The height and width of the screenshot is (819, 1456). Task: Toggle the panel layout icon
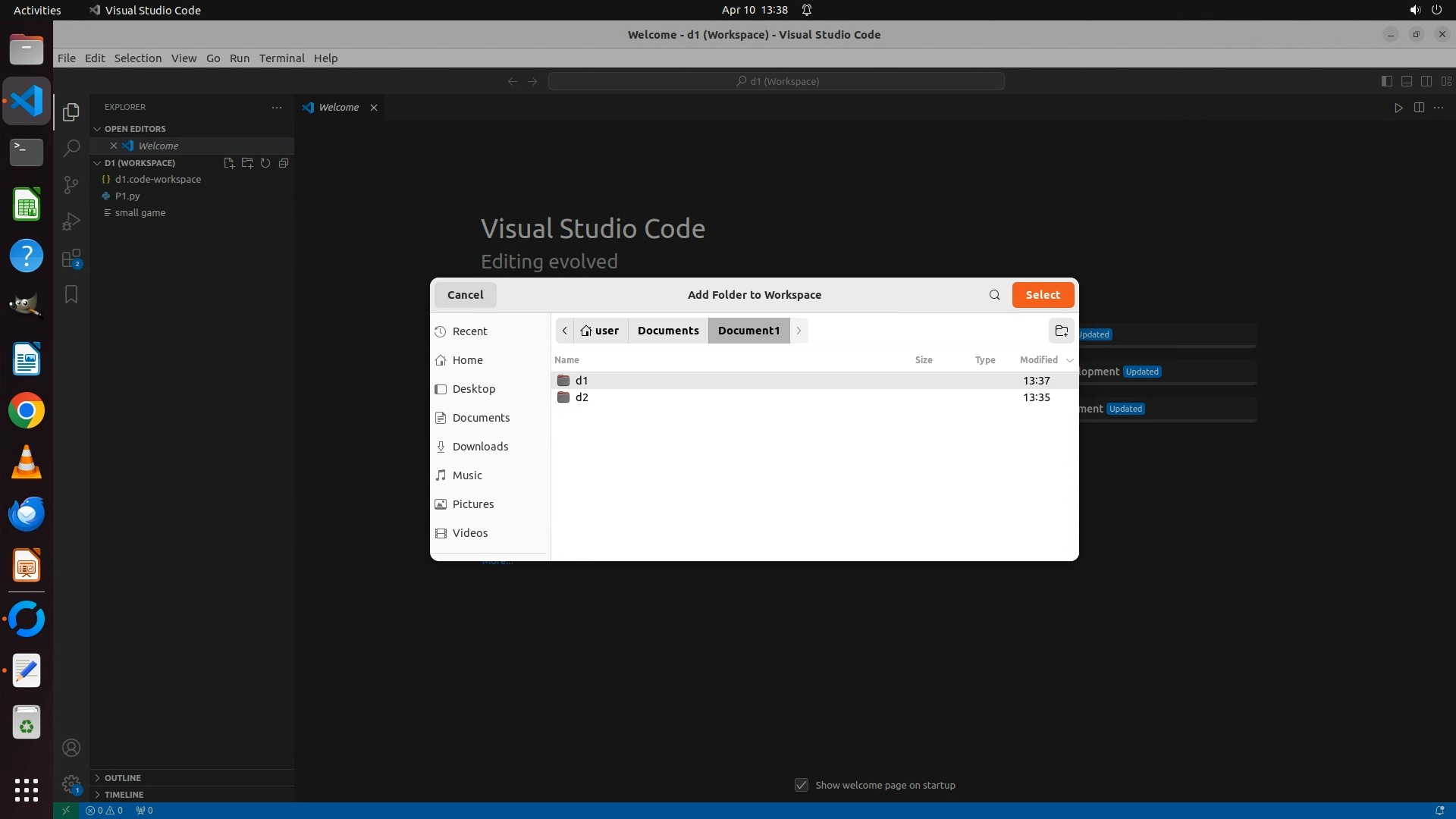click(x=1406, y=81)
